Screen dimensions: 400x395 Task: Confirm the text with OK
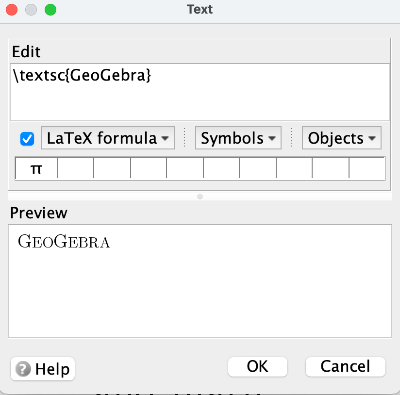point(257,367)
